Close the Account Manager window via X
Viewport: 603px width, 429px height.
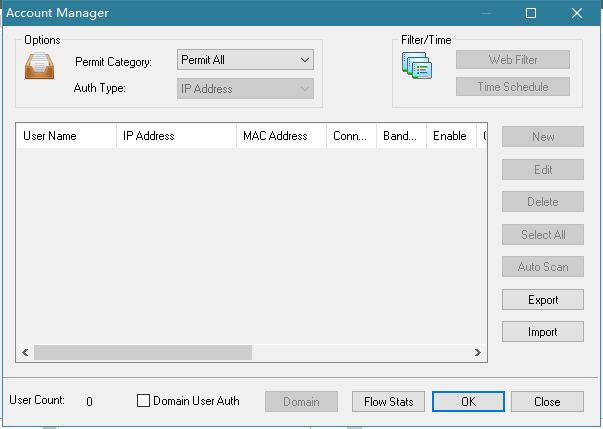click(x=576, y=13)
